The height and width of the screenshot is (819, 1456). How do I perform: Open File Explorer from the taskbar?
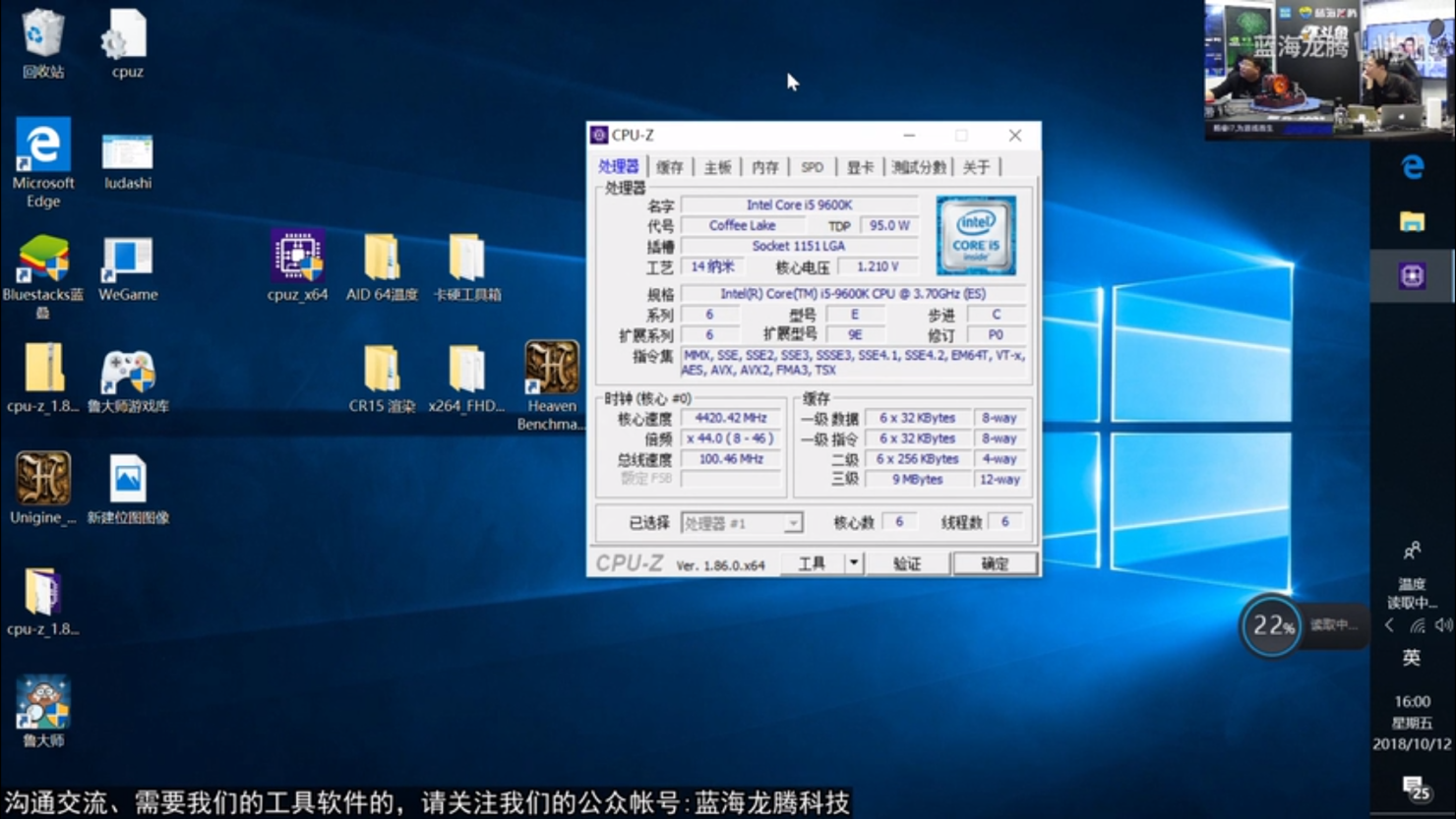click(x=1412, y=222)
